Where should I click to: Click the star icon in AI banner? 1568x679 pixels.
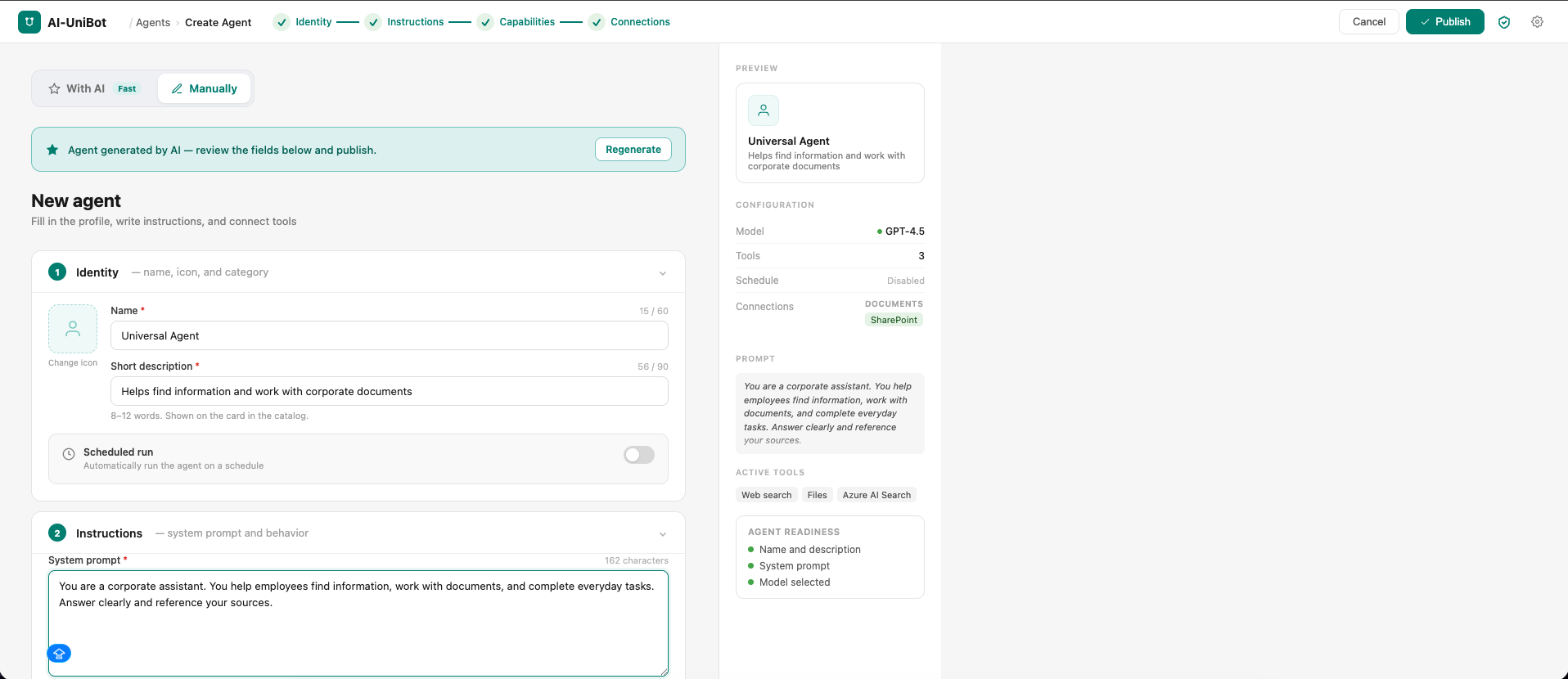coord(52,150)
